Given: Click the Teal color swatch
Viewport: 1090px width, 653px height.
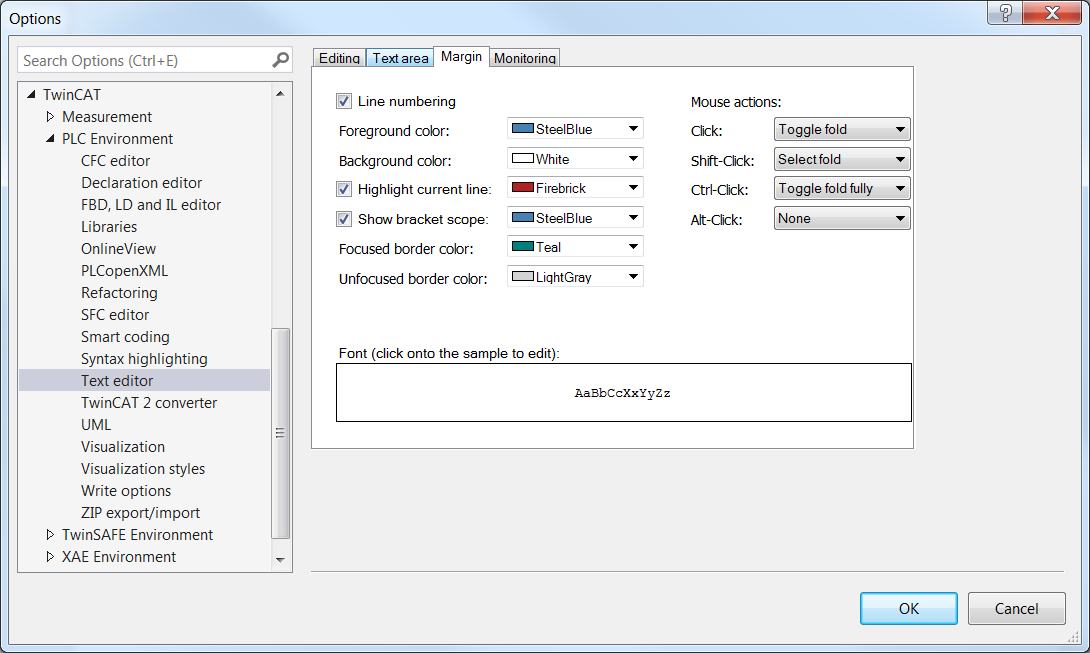Looking at the screenshot, I should [523, 246].
